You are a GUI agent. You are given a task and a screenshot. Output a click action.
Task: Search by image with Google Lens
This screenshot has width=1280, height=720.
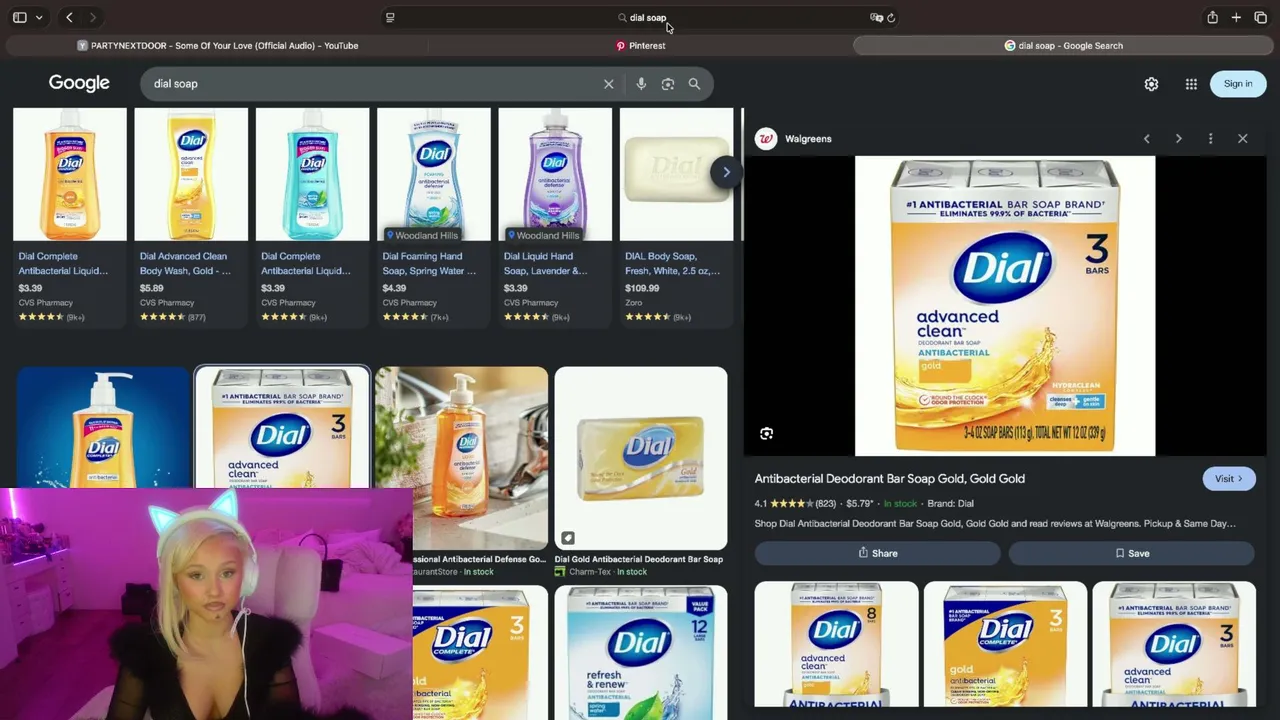coord(668,84)
